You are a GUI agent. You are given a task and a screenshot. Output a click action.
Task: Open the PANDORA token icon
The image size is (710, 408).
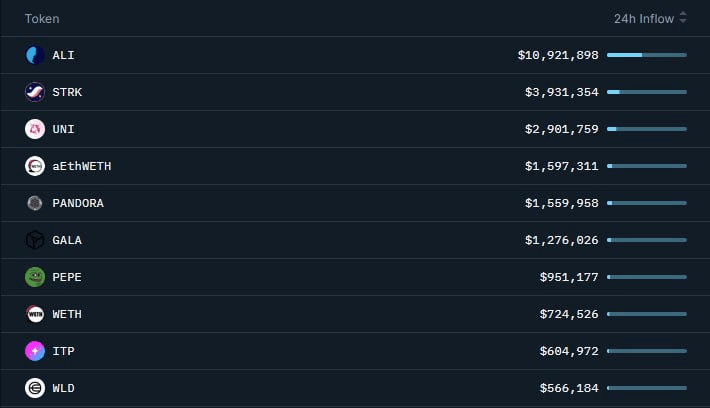tap(35, 203)
